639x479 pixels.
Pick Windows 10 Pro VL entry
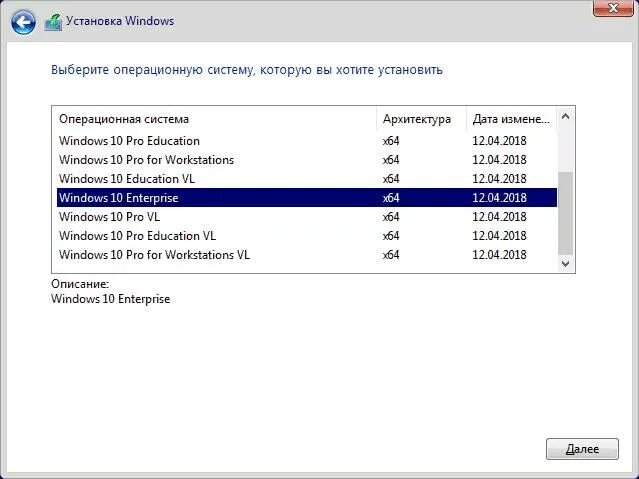(307, 216)
